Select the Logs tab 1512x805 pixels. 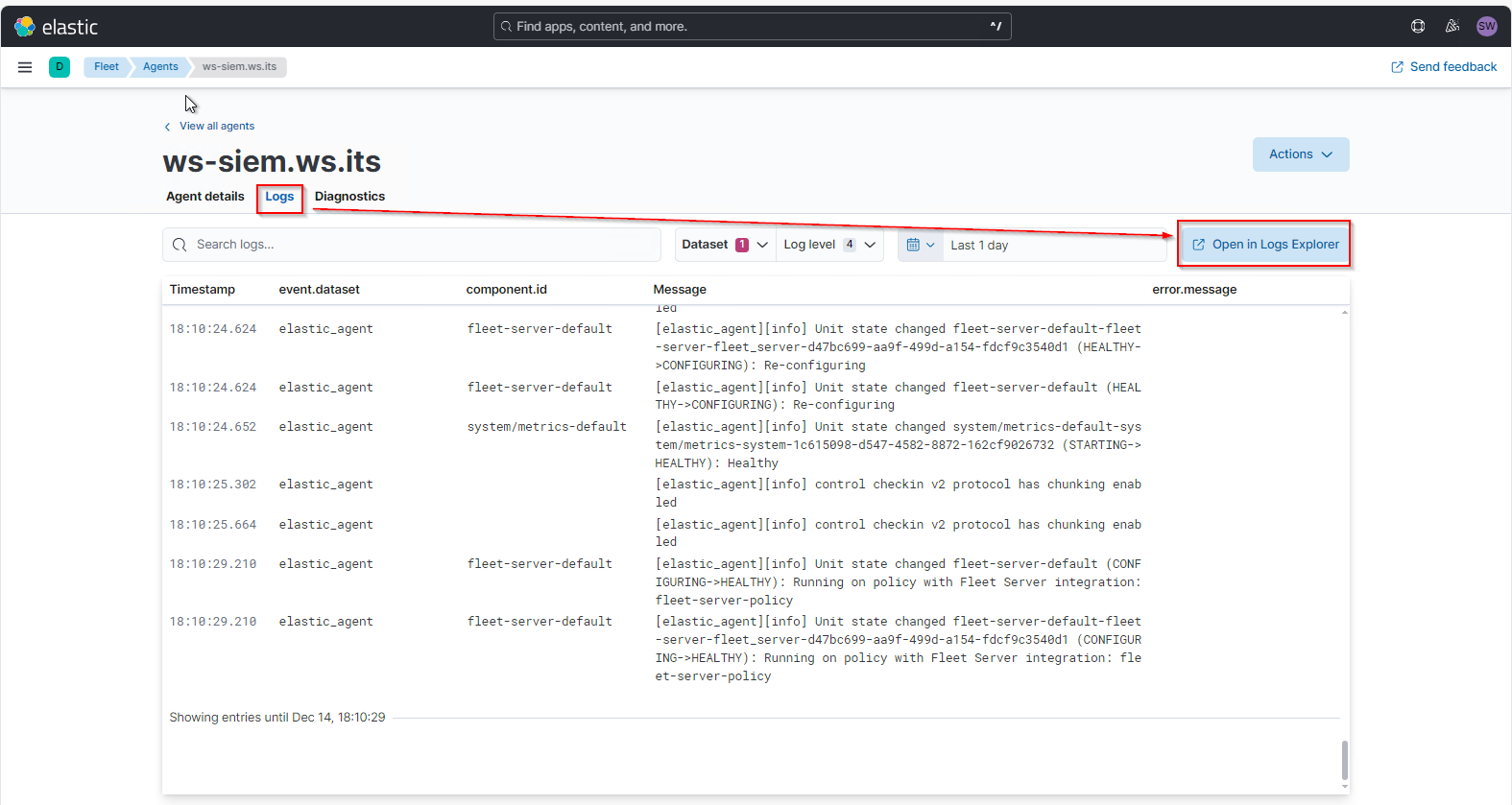tap(279, 197)
